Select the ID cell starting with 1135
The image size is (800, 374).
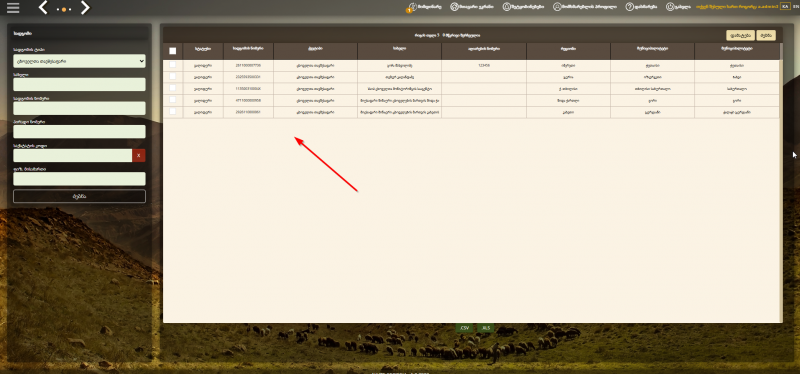click(248, 89)
